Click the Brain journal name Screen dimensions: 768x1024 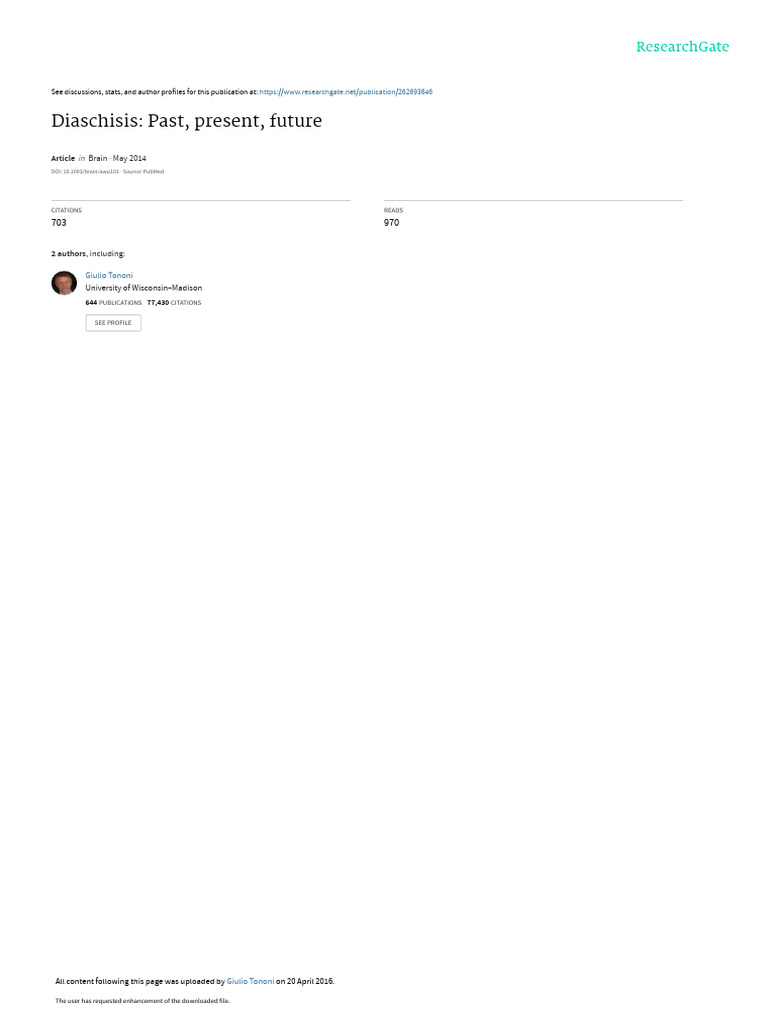tap(98, 158)
